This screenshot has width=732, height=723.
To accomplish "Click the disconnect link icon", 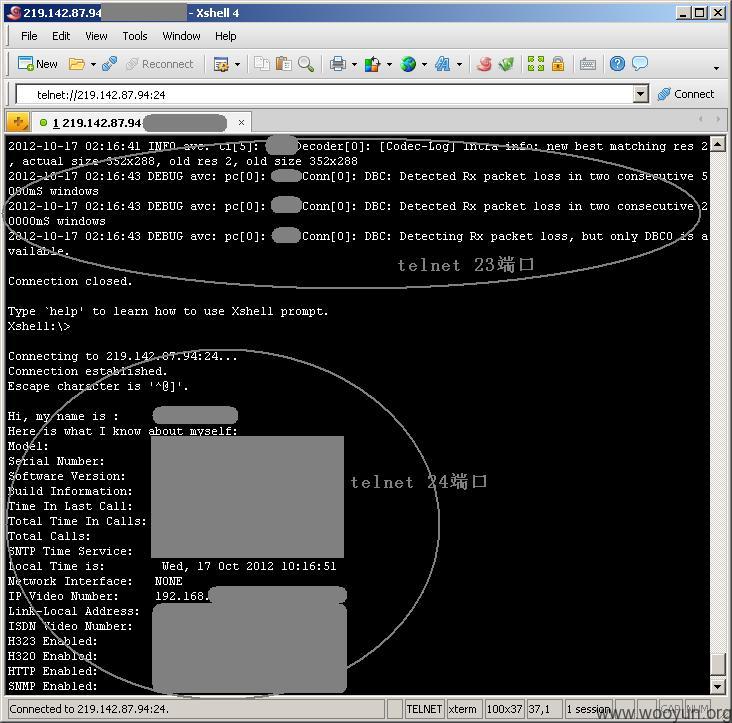I will point(109,64).
